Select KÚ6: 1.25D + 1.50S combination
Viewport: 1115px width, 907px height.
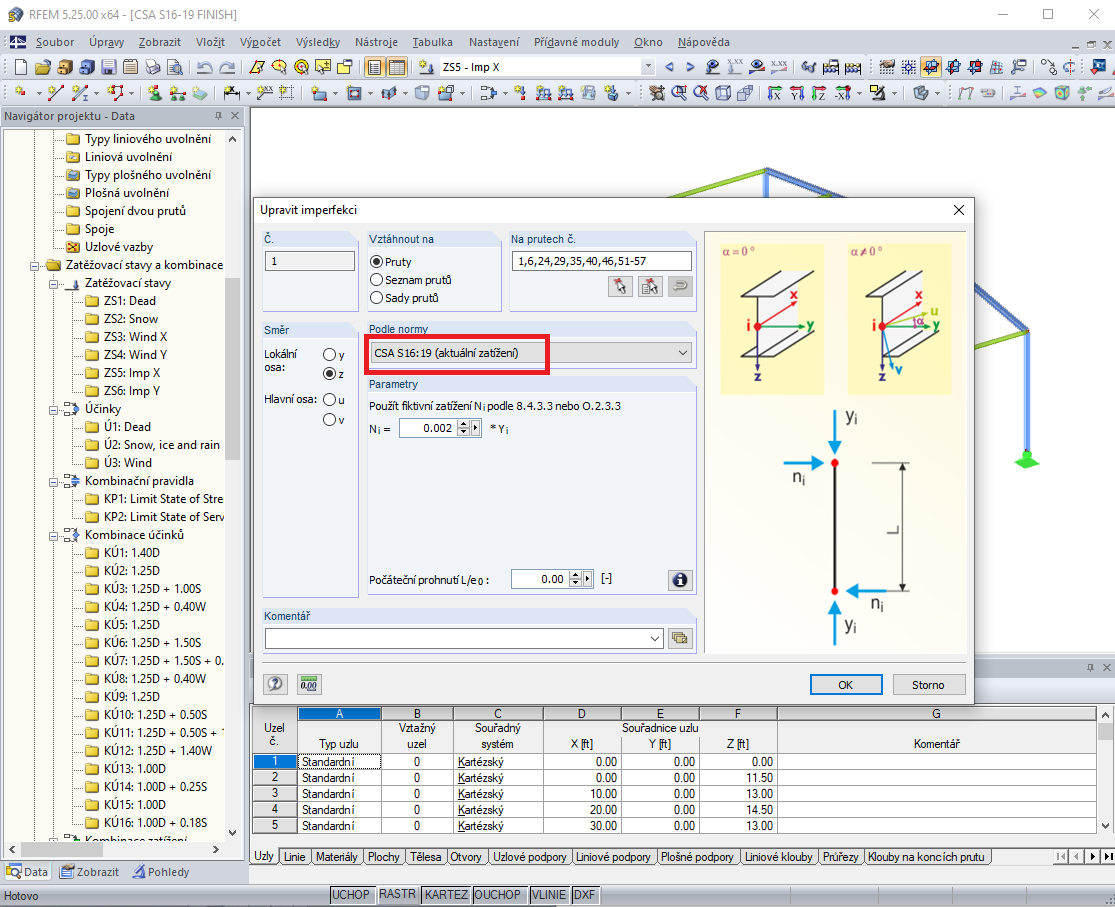click(152, 642)
